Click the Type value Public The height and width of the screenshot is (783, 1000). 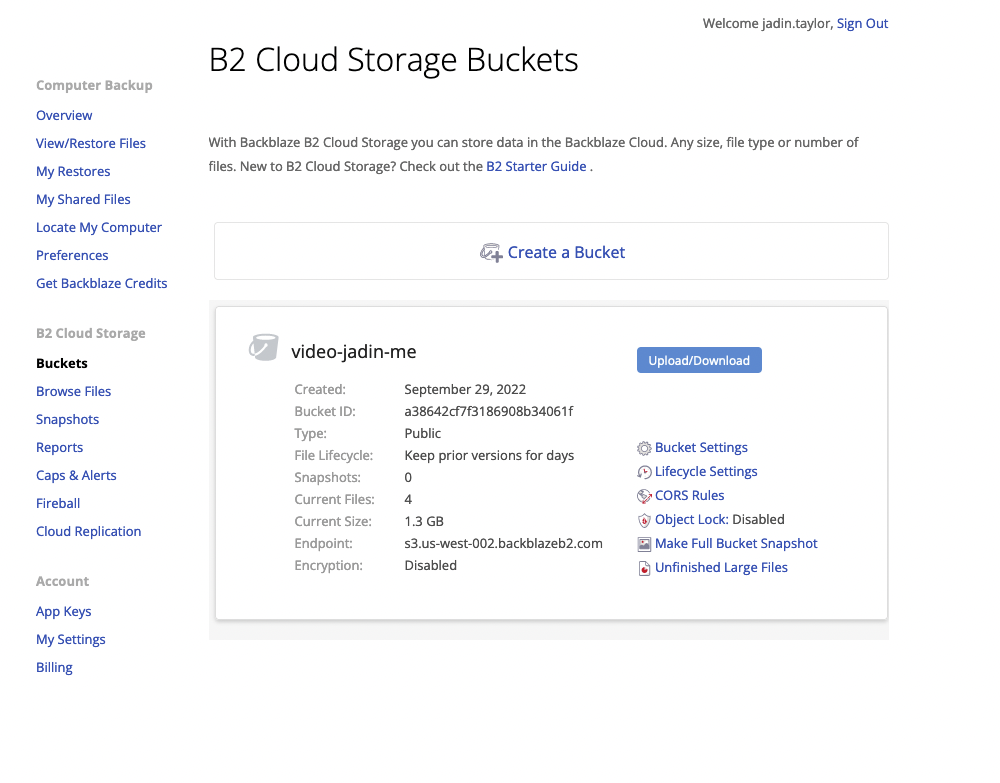(422, 434)
